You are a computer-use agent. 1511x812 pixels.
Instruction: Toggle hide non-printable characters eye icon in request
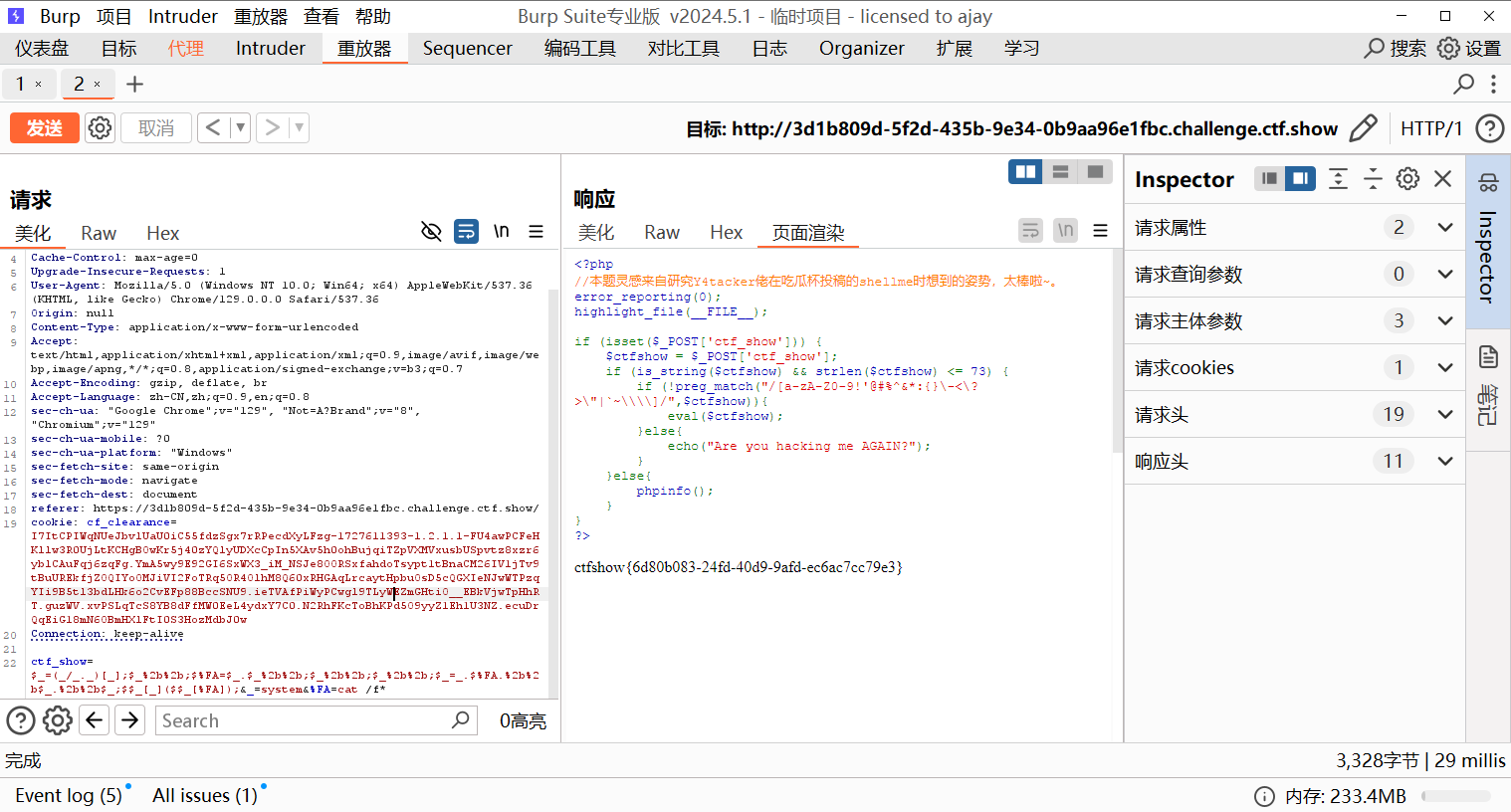coord(431,232)
